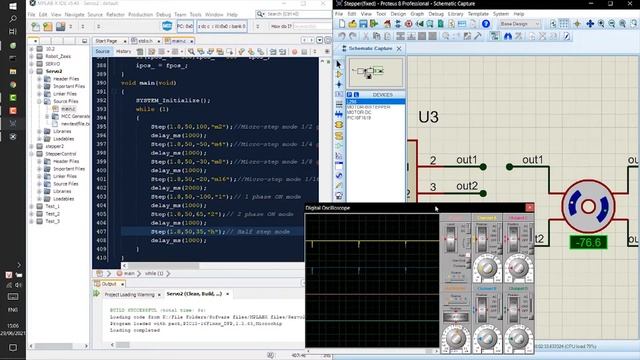
Task: Click Save Project floppy icon in Proteus
Action: coord(363,24)
